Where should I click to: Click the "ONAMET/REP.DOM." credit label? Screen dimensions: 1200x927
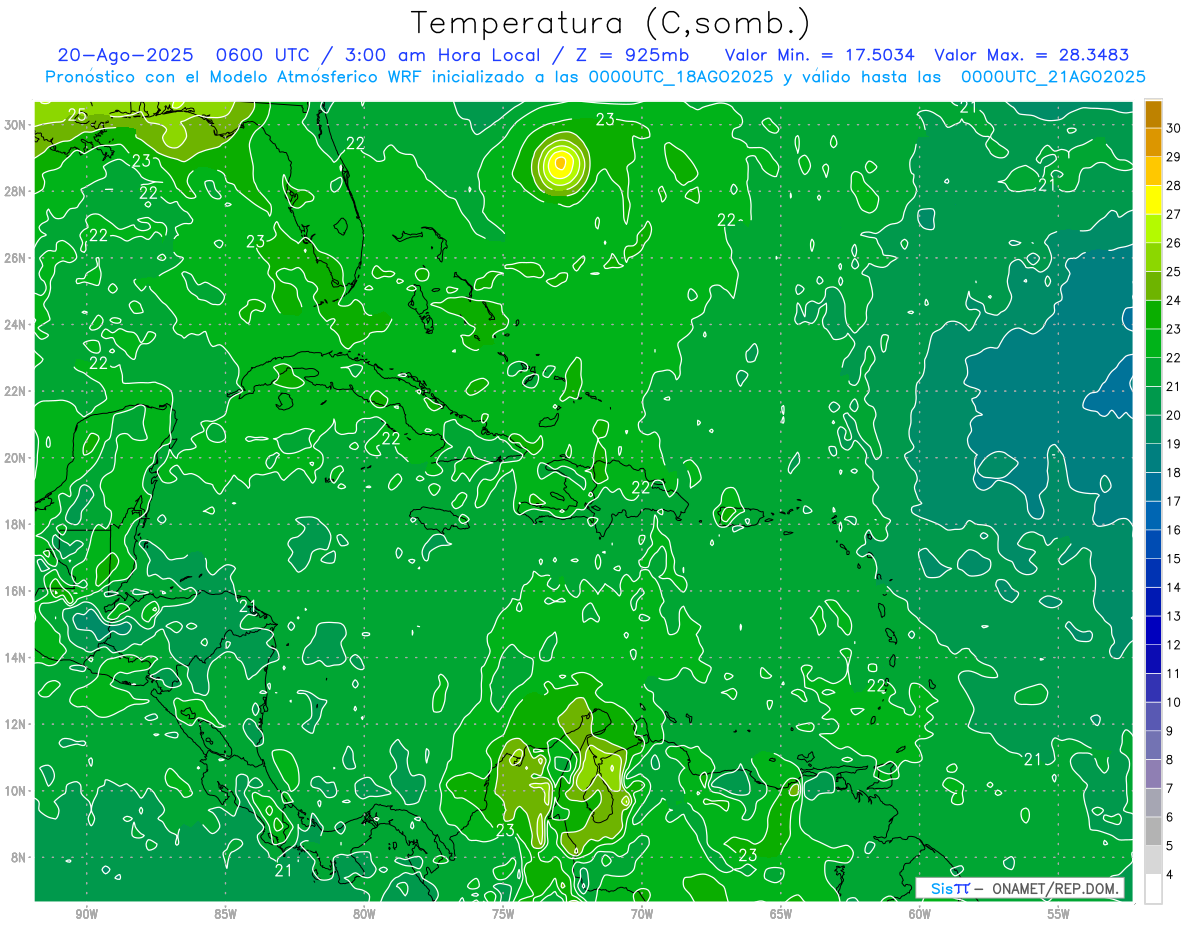[1055, 888]
